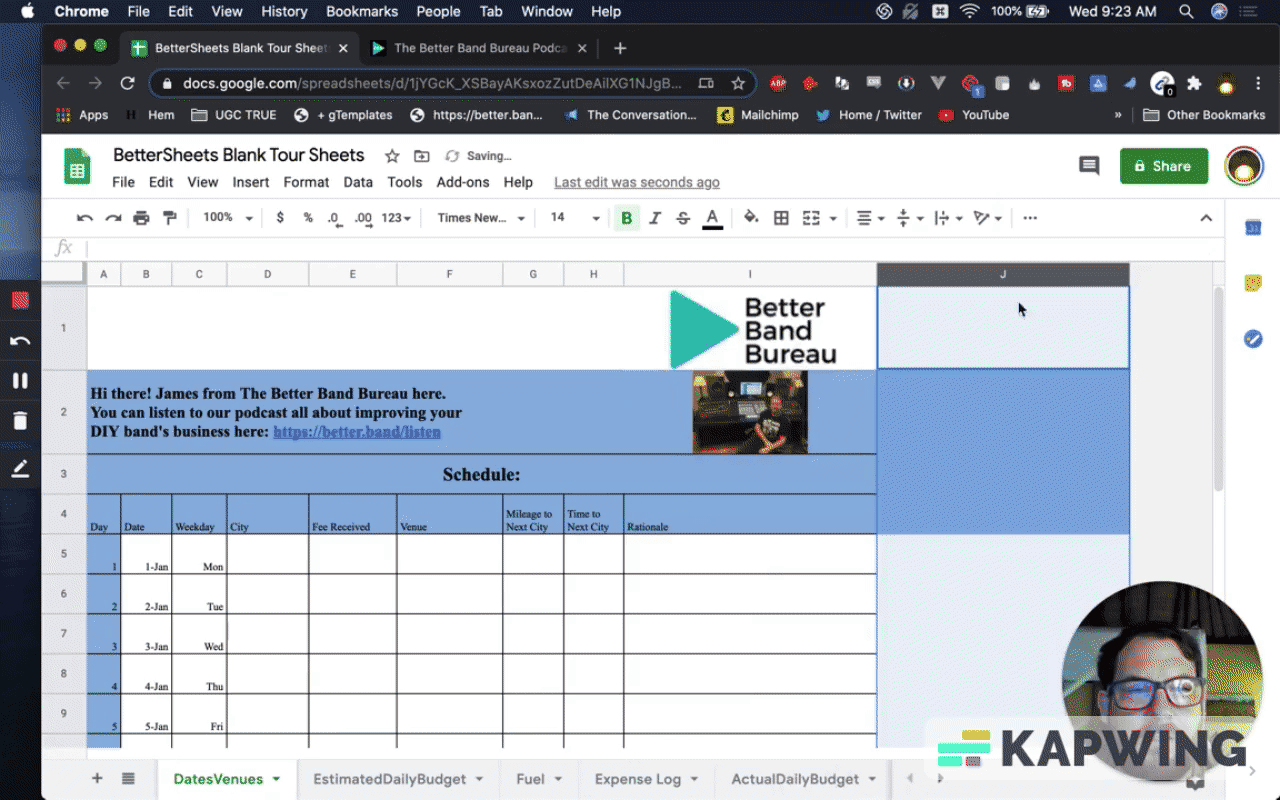Open a new Chrome tab
The width and height of the screenshot is (1280, 800).
click(620, 48)
